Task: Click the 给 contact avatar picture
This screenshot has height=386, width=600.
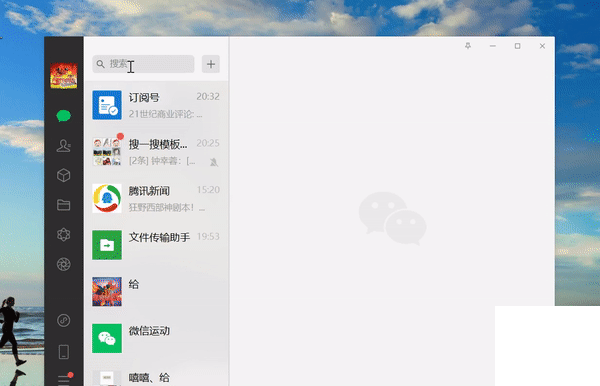Action: [x=107, y=292]
